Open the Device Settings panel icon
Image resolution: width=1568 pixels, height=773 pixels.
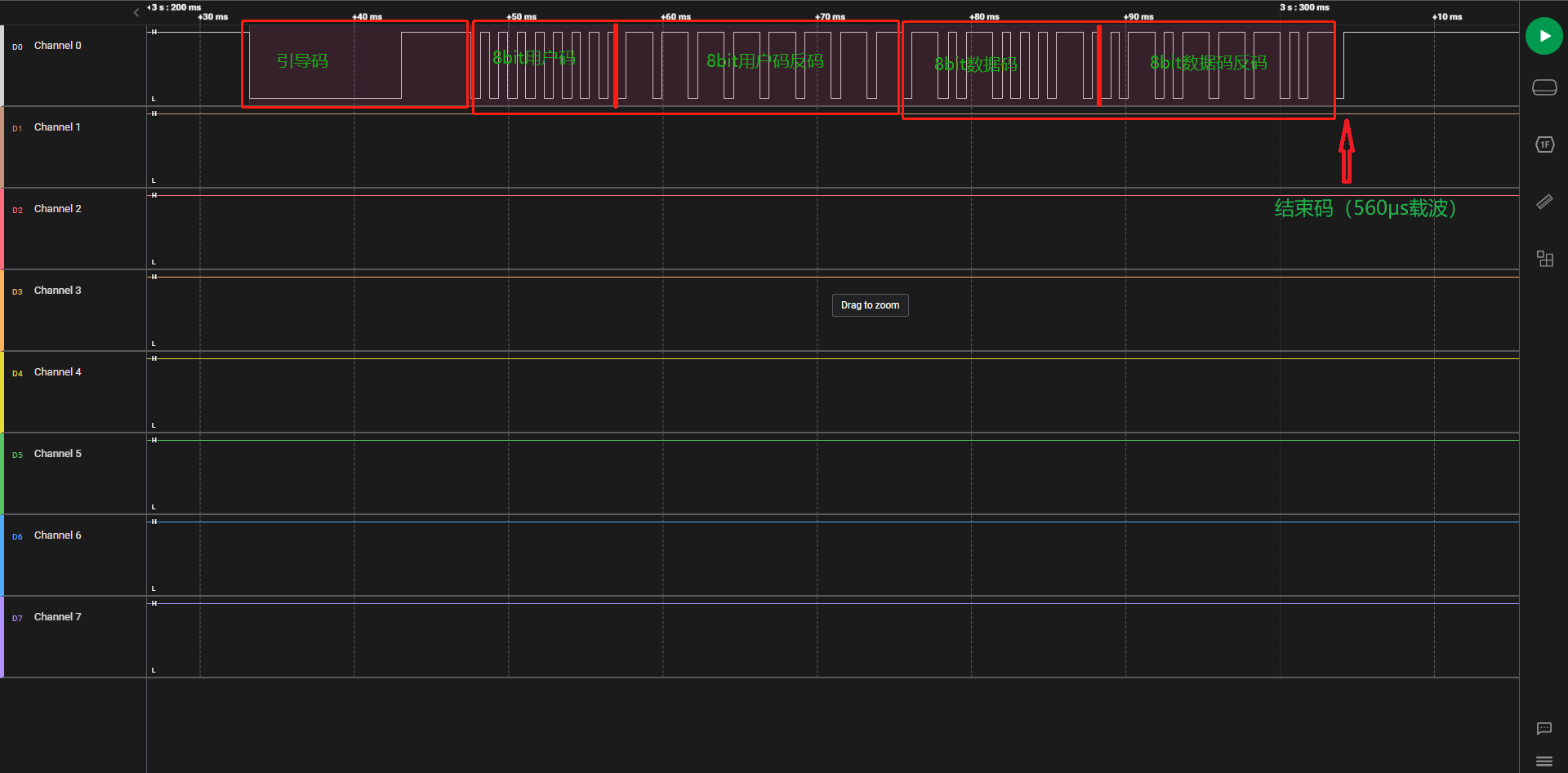coord(1543,87)
